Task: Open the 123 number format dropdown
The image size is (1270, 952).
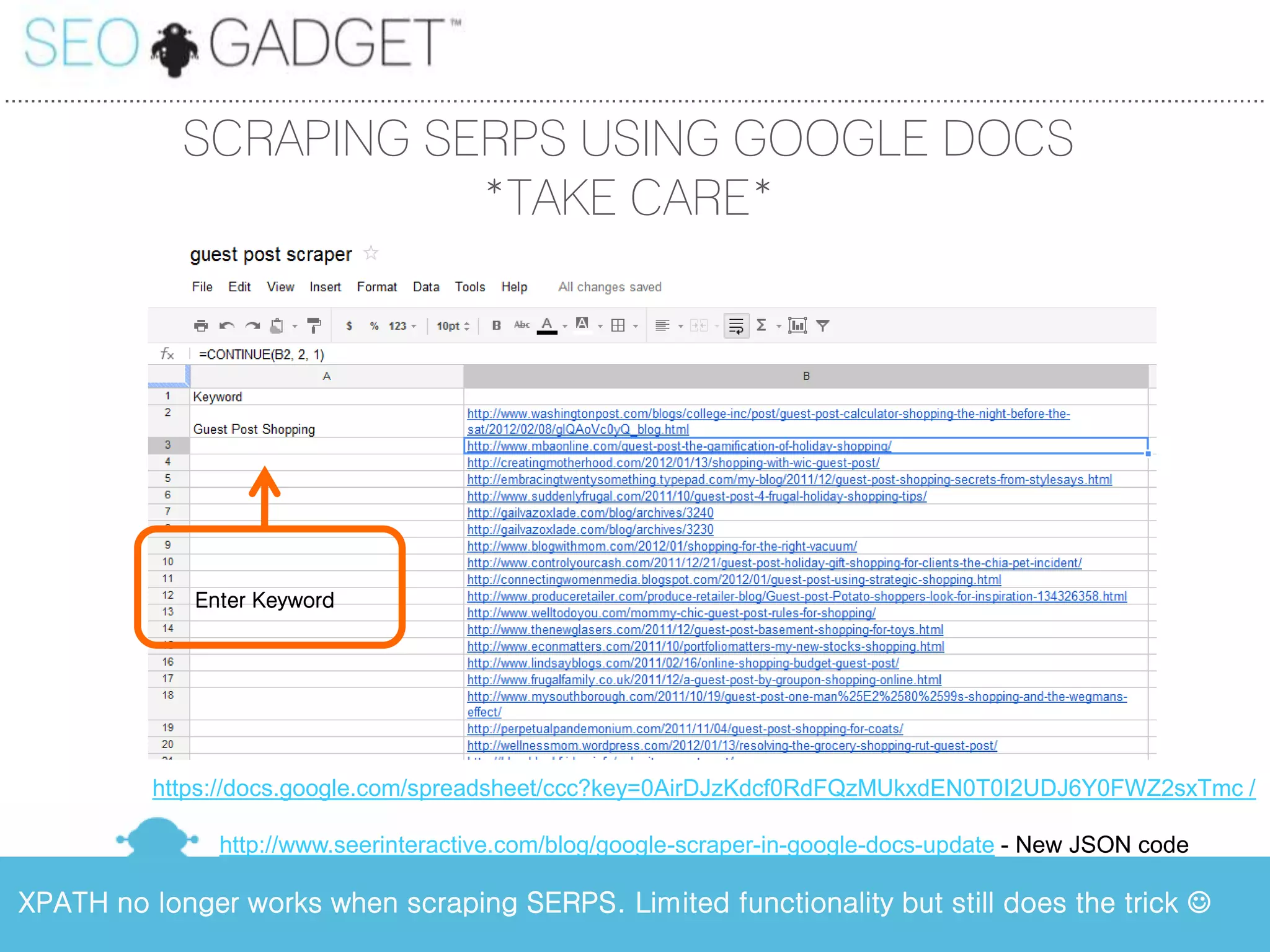Action: (x=402, y=326)
